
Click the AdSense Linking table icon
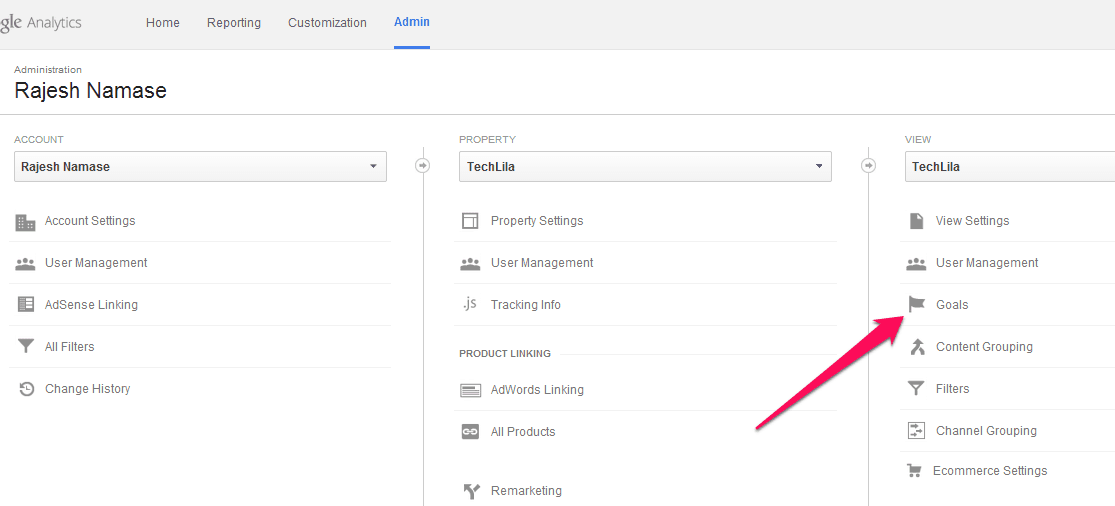point(26,305)
